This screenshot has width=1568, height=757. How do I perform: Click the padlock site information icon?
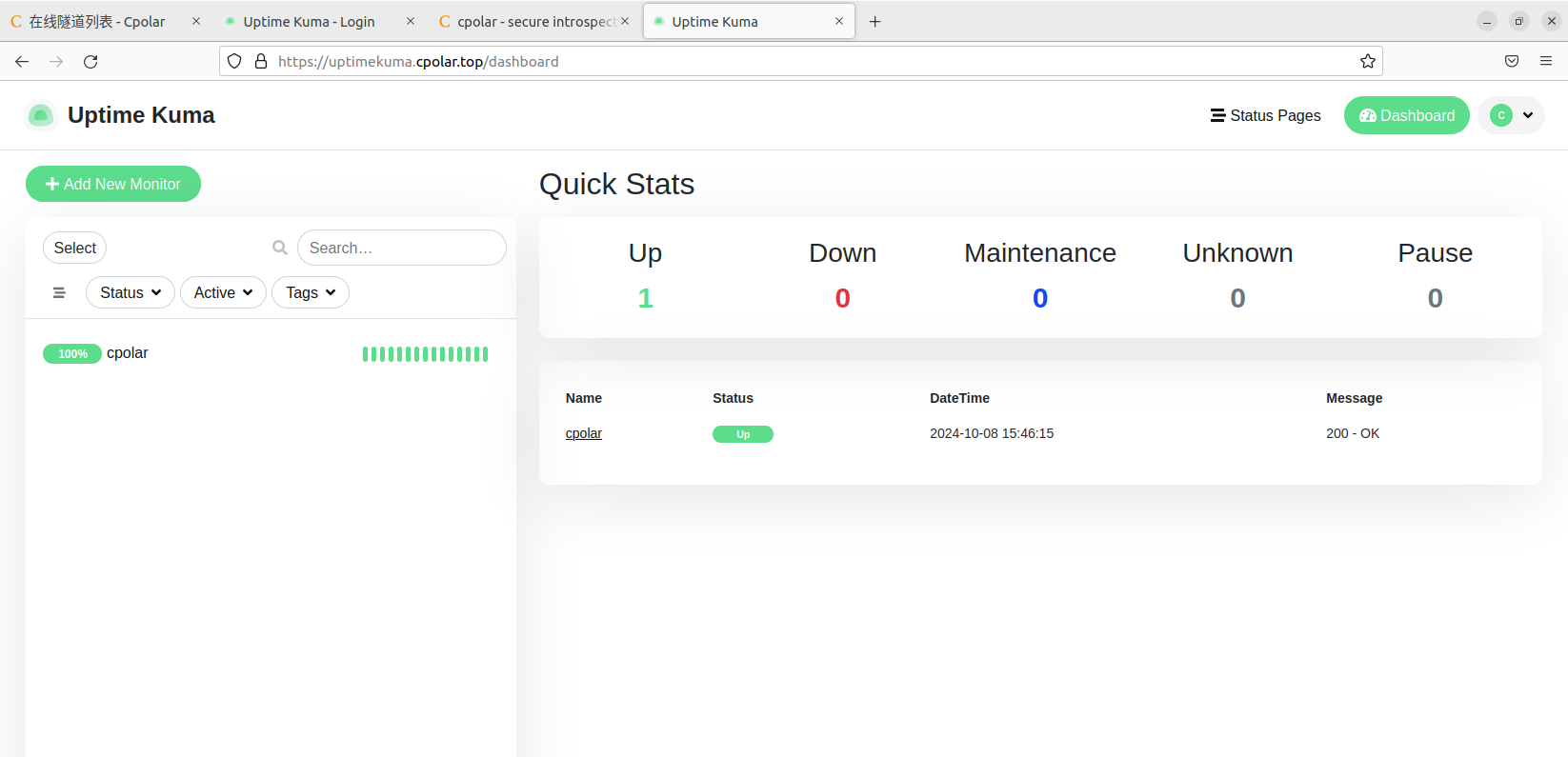pyautogui.click(x=261, y=61)
